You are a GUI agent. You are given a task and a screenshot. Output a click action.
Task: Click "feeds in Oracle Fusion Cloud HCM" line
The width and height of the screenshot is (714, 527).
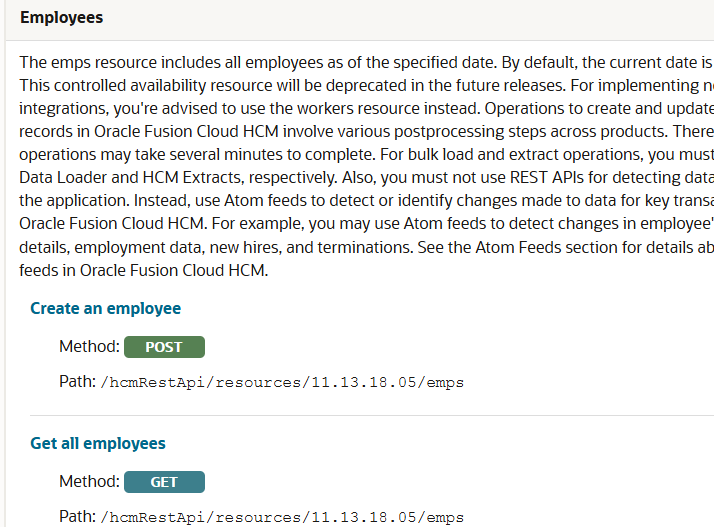coord(144,270)
